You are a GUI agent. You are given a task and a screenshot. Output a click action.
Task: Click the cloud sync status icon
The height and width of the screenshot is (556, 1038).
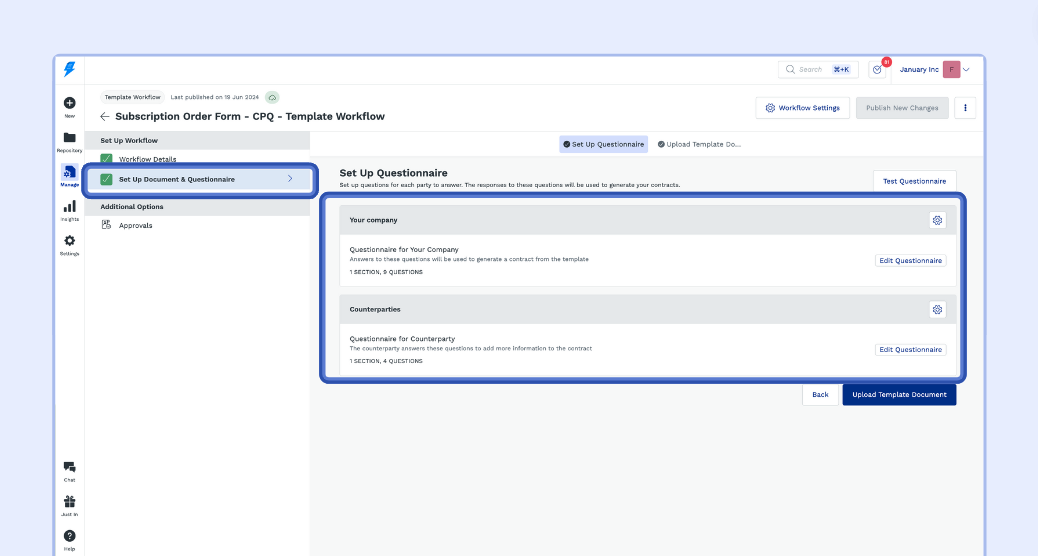click(272, 97)
